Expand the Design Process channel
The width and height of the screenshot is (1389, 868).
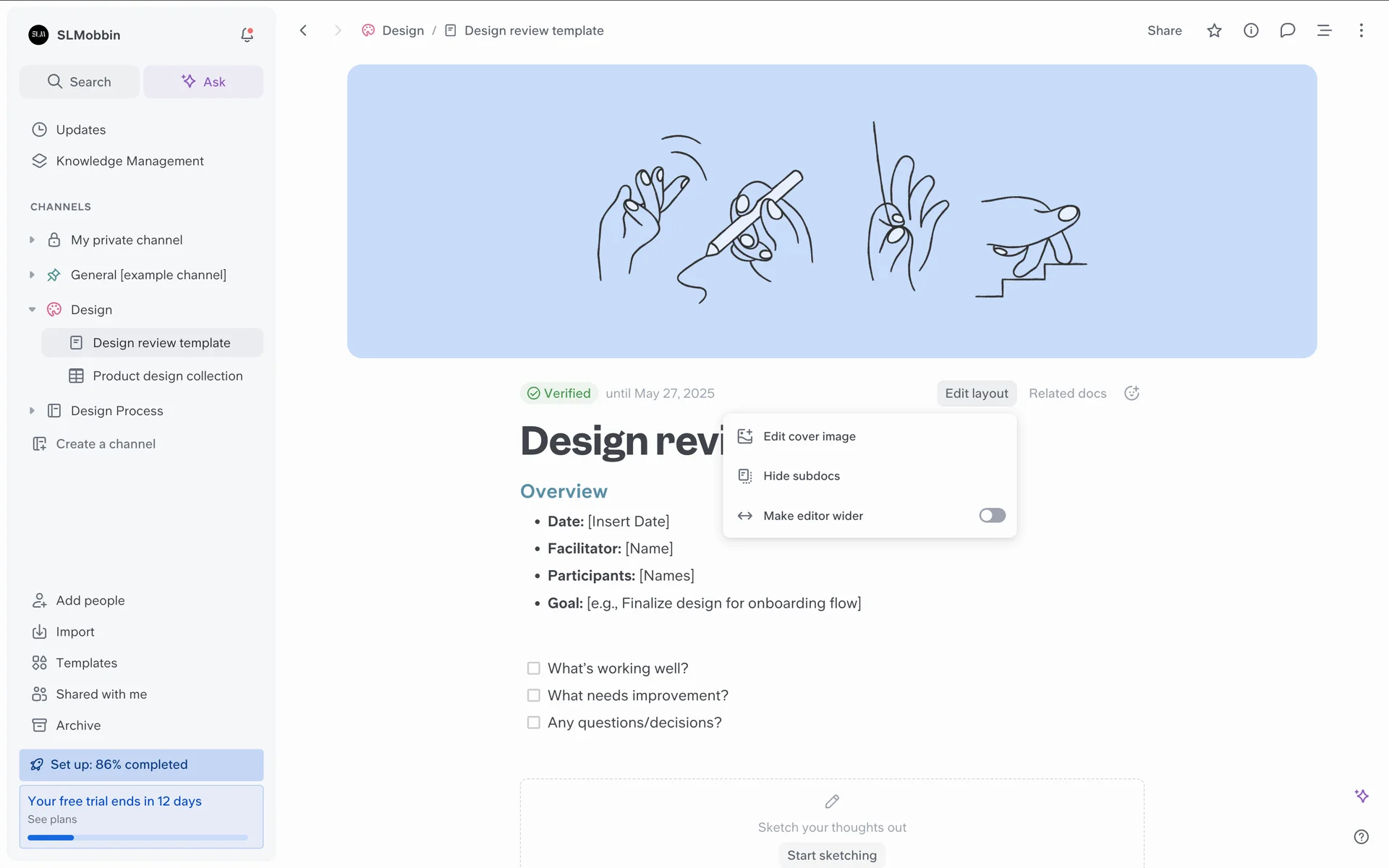pos(32,410)
